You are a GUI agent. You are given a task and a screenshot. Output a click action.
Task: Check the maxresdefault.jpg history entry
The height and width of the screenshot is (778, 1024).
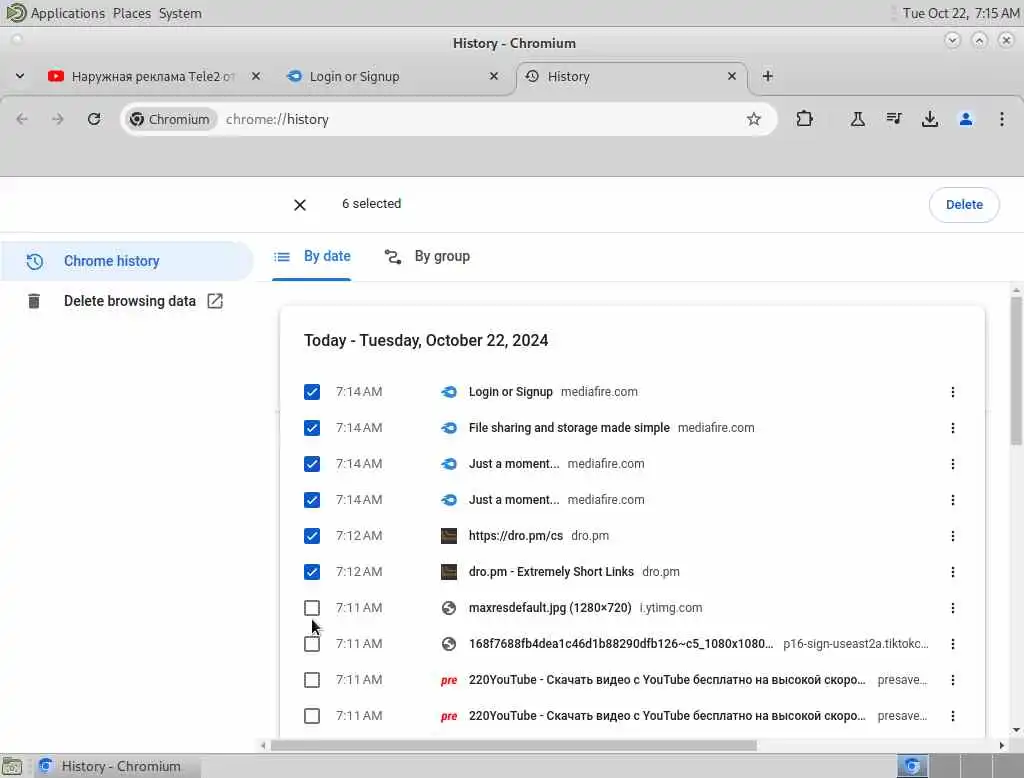pyautogui.click(x=312, y=608)
